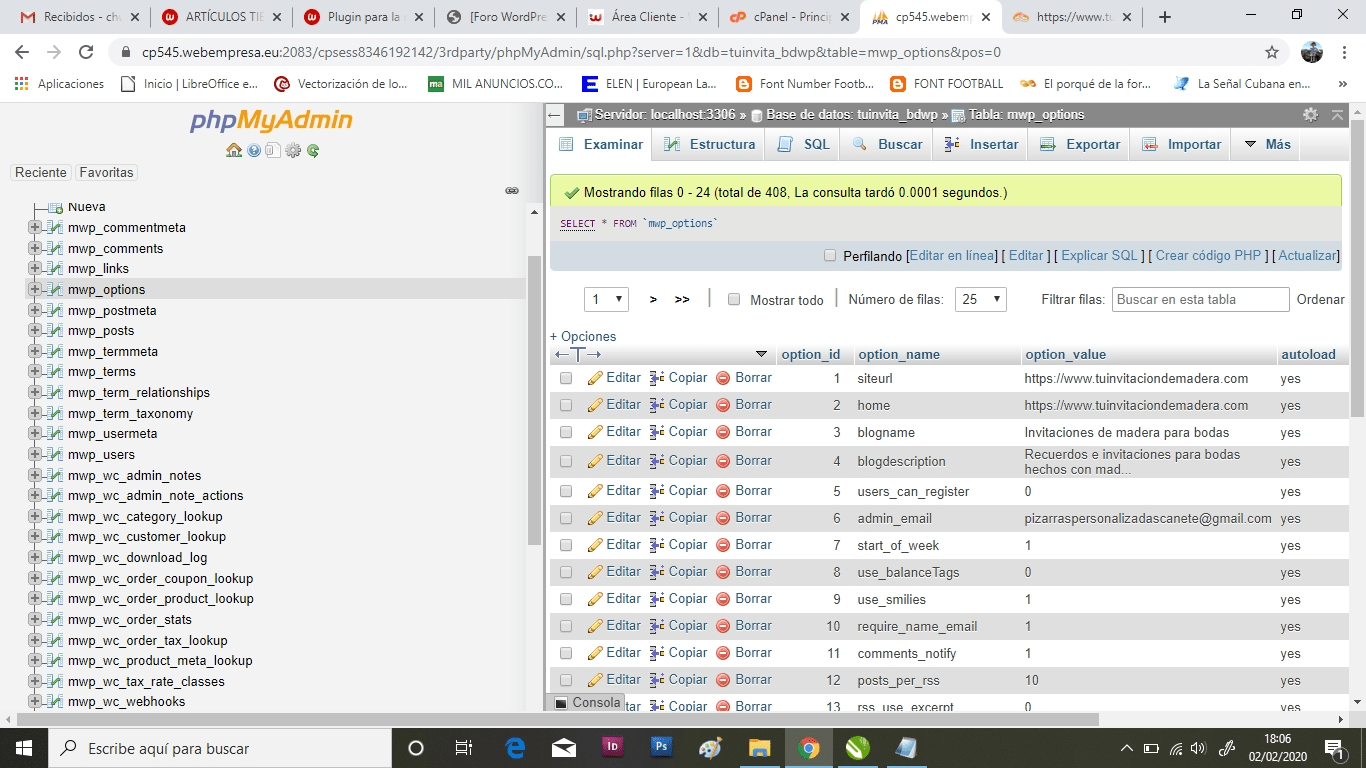Image resolution: width=1366 pixels, height=768 pixels.
Task: Expand the mwp_links tree node
Action: [35, 268]
